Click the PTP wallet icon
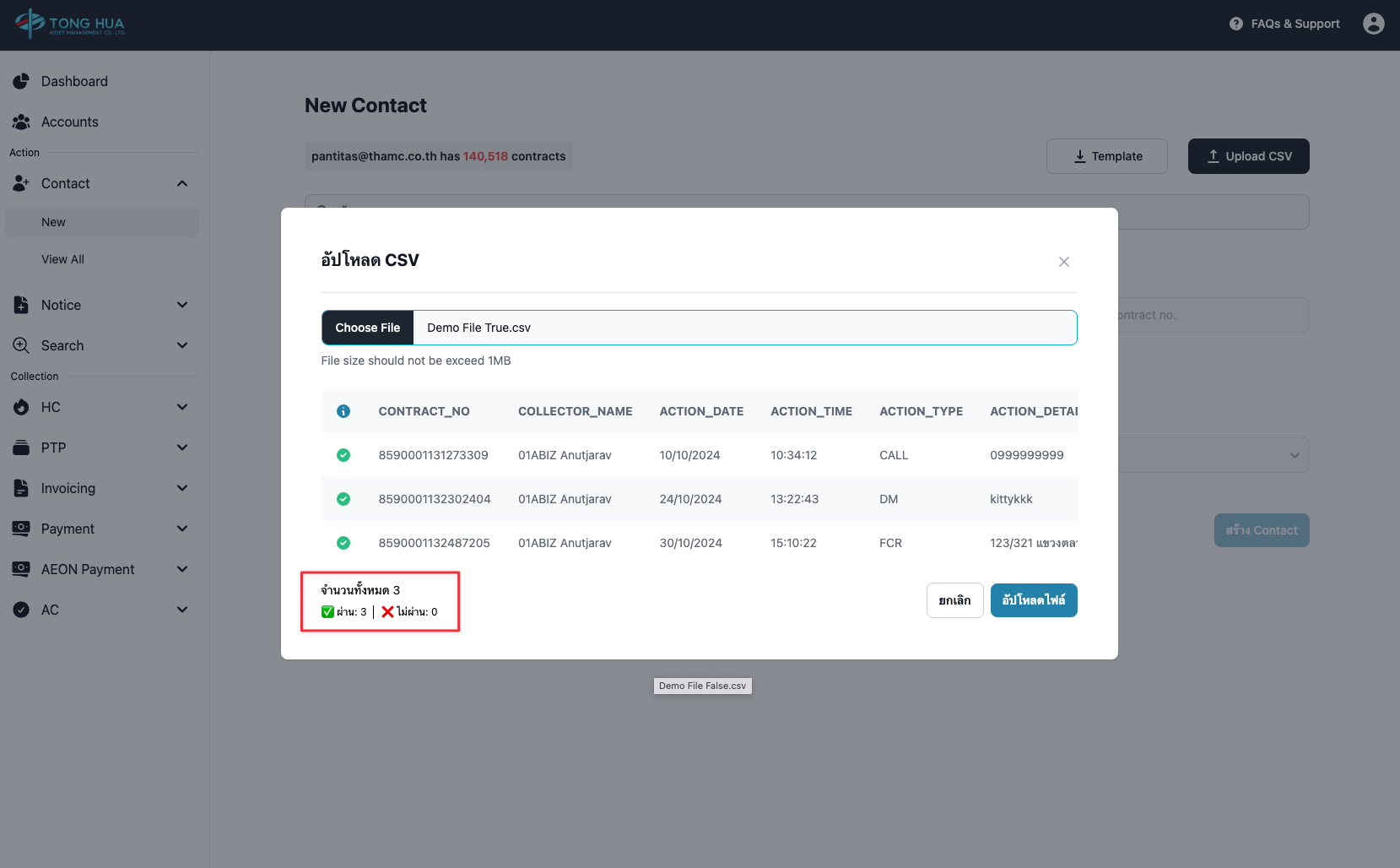 coord(21,448)
